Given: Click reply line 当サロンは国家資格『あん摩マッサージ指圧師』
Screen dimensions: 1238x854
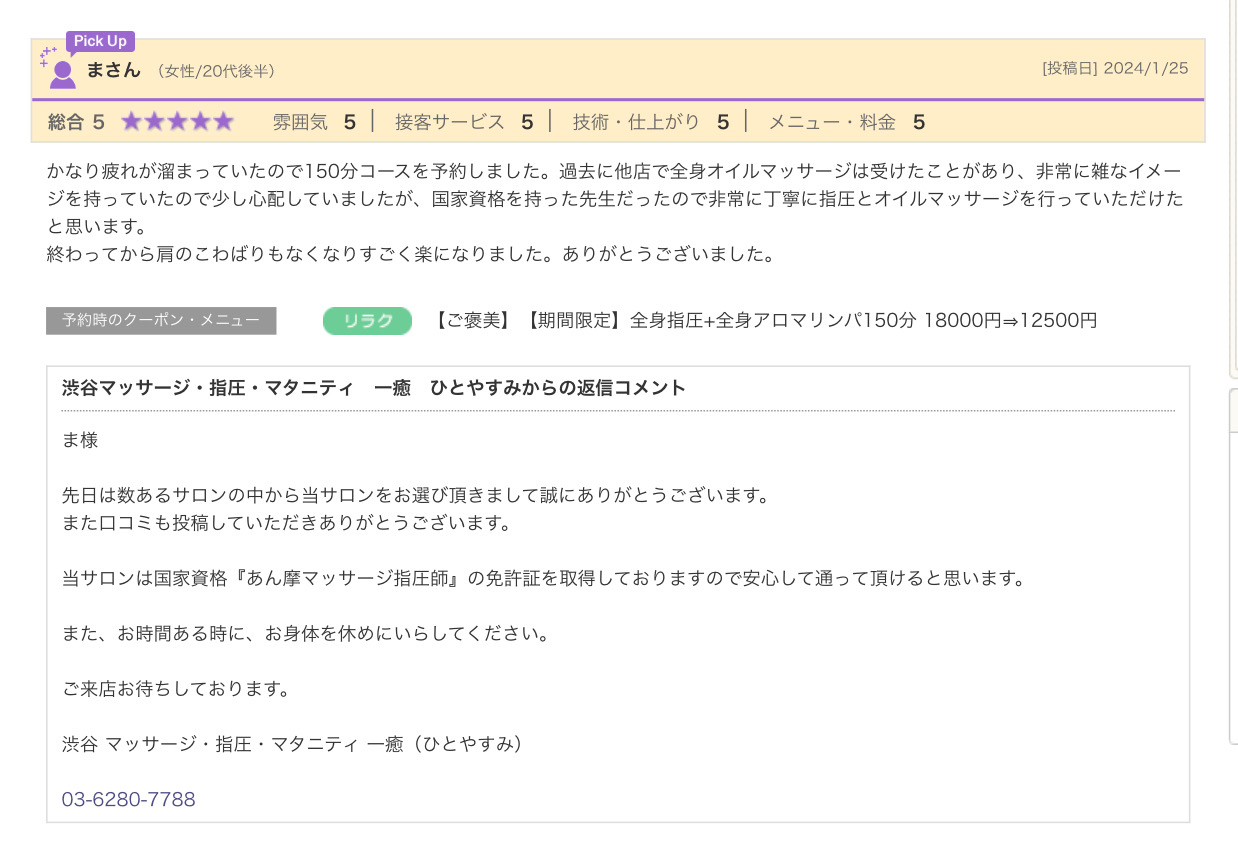Looking at the screenshot, I should 544,578.
